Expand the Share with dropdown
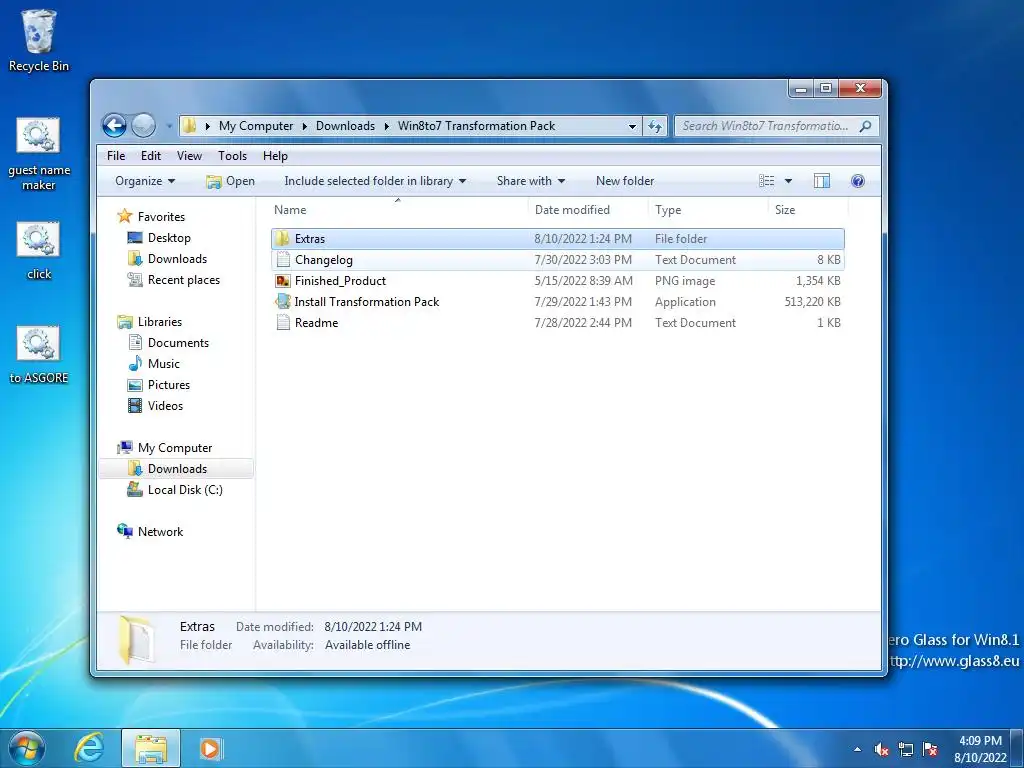 [x=530, y=181]
